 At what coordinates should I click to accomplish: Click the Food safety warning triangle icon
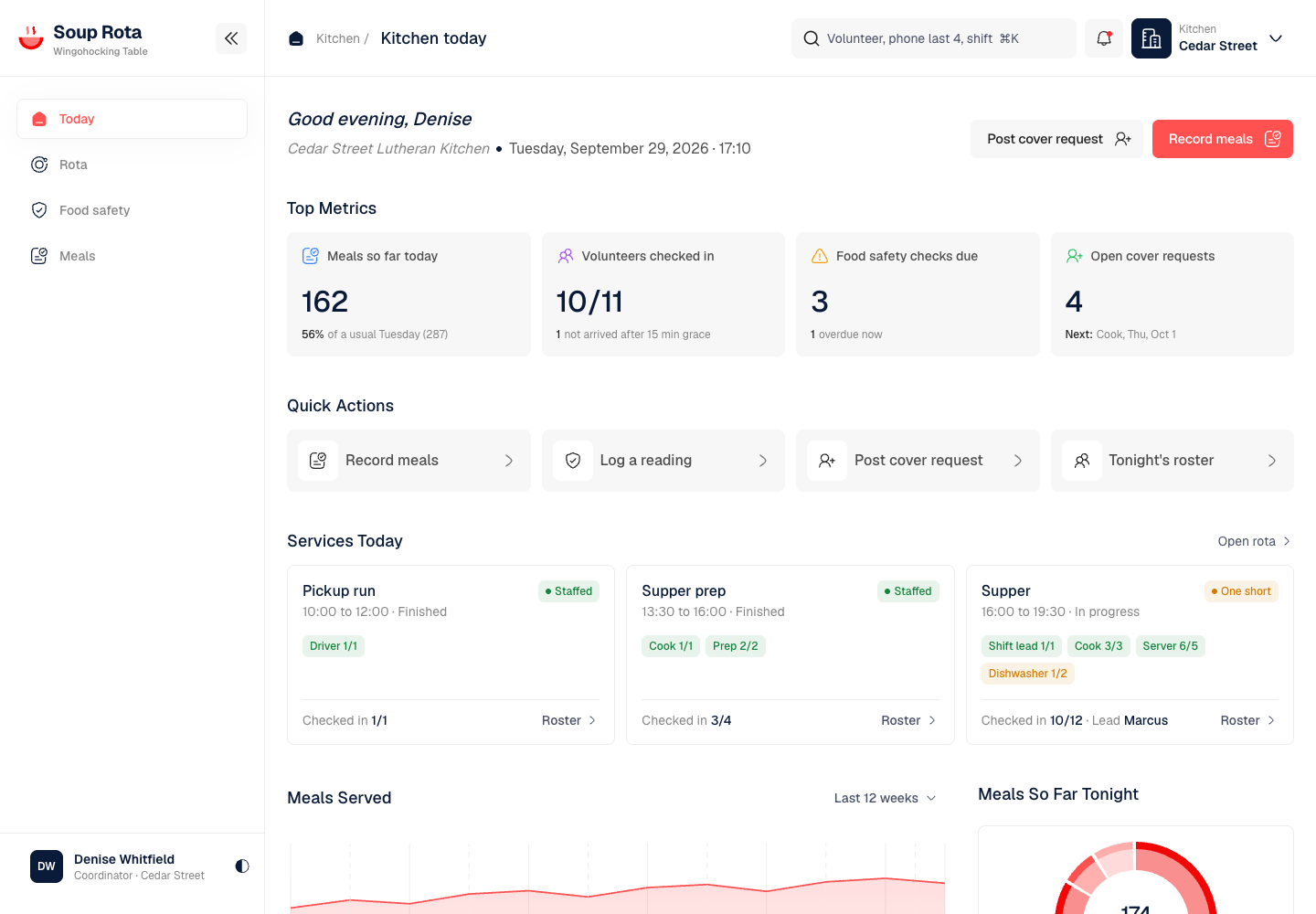click(x=820, y=256)
